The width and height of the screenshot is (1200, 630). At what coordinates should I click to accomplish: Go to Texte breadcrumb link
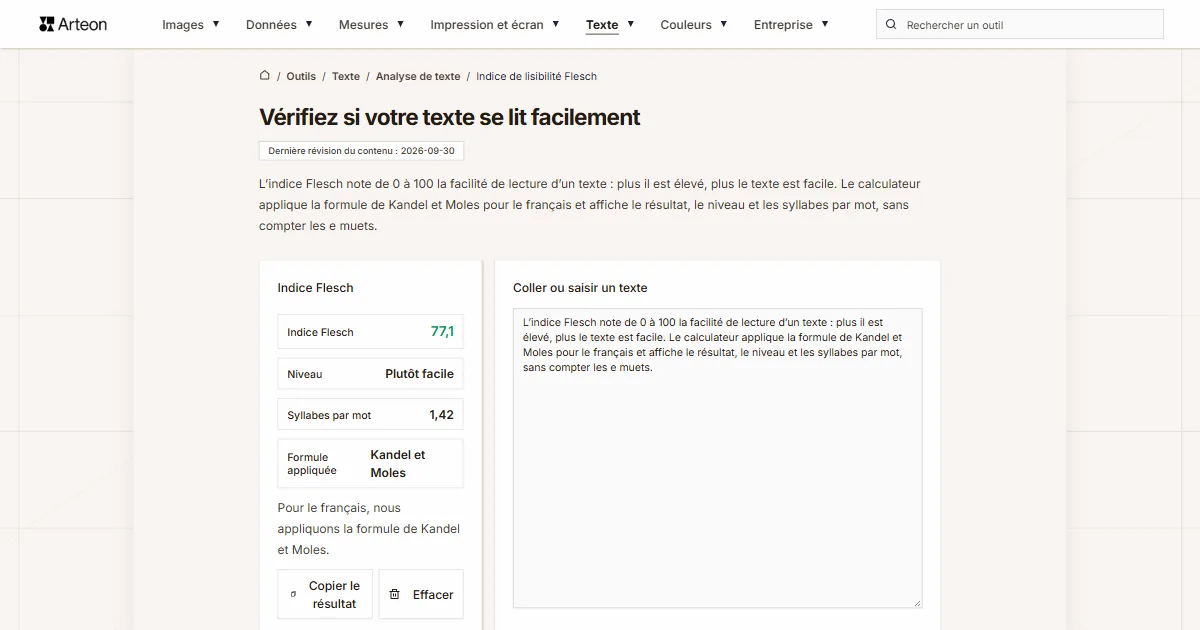pyautogui.click(x=346, y=76)
